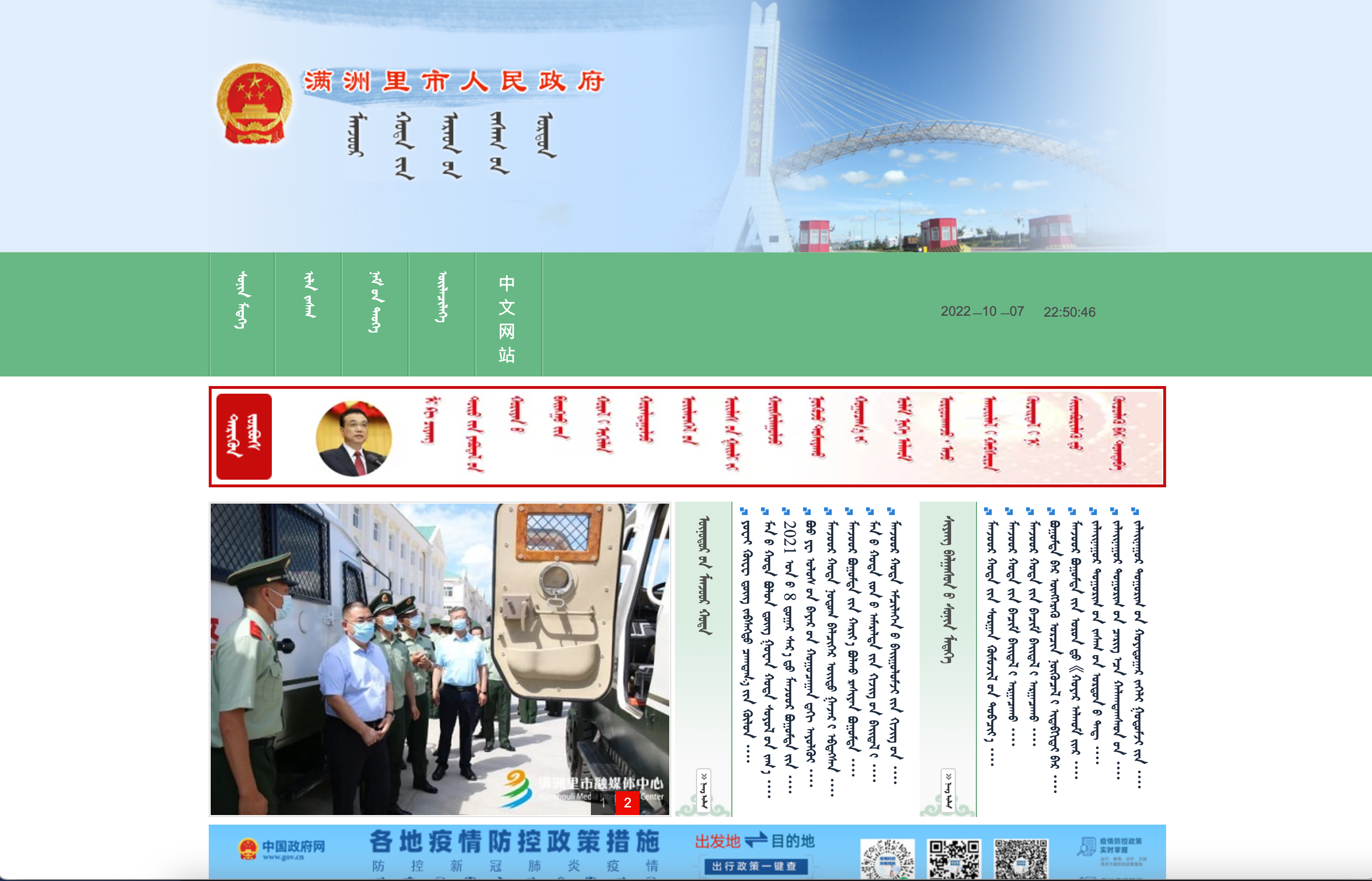Viewport: 1372px width, 881px height.
Task: Open the 中文网站 navigation item
Action: [x=507, y=318]
